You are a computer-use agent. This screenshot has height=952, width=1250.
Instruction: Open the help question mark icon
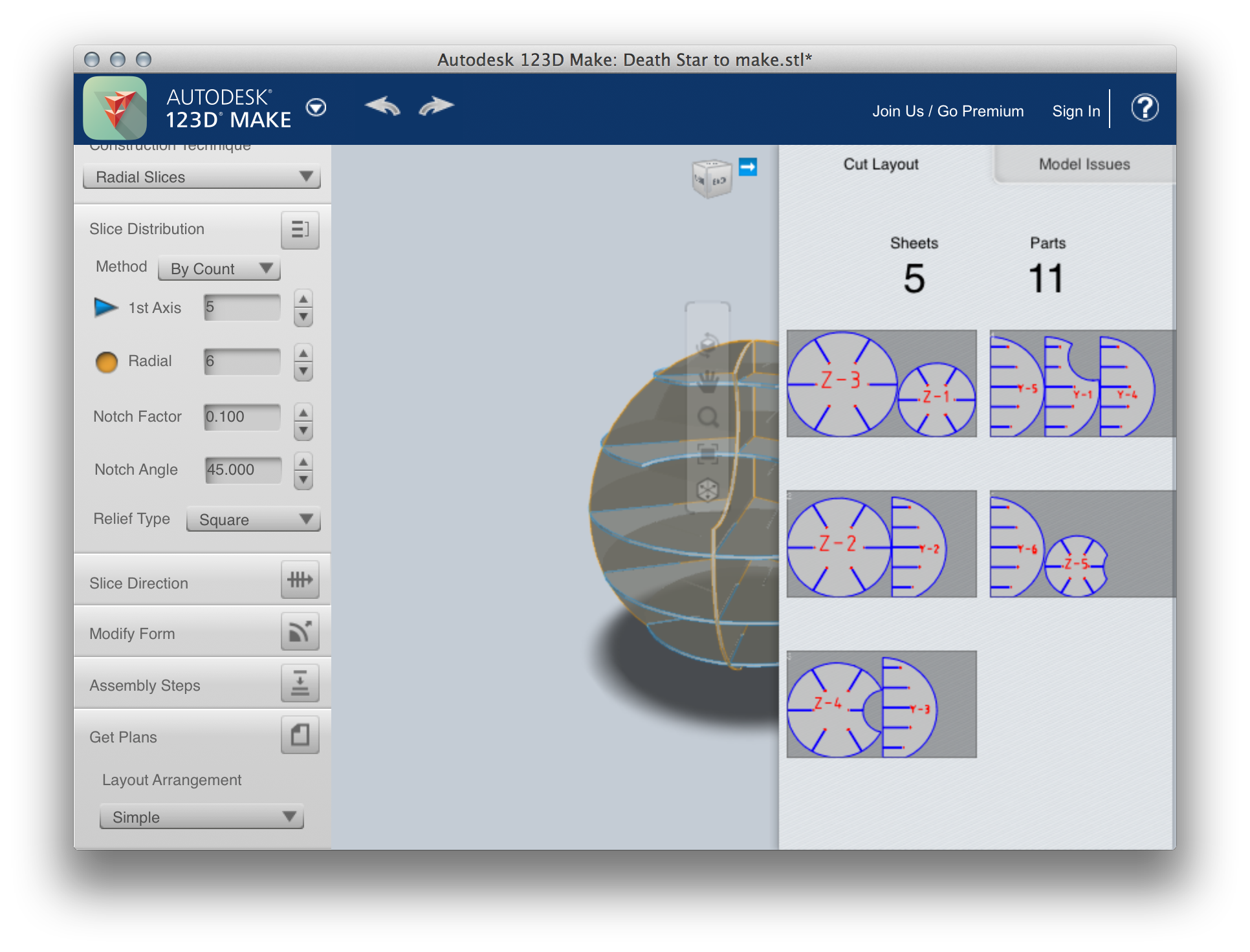(1144, 108)
